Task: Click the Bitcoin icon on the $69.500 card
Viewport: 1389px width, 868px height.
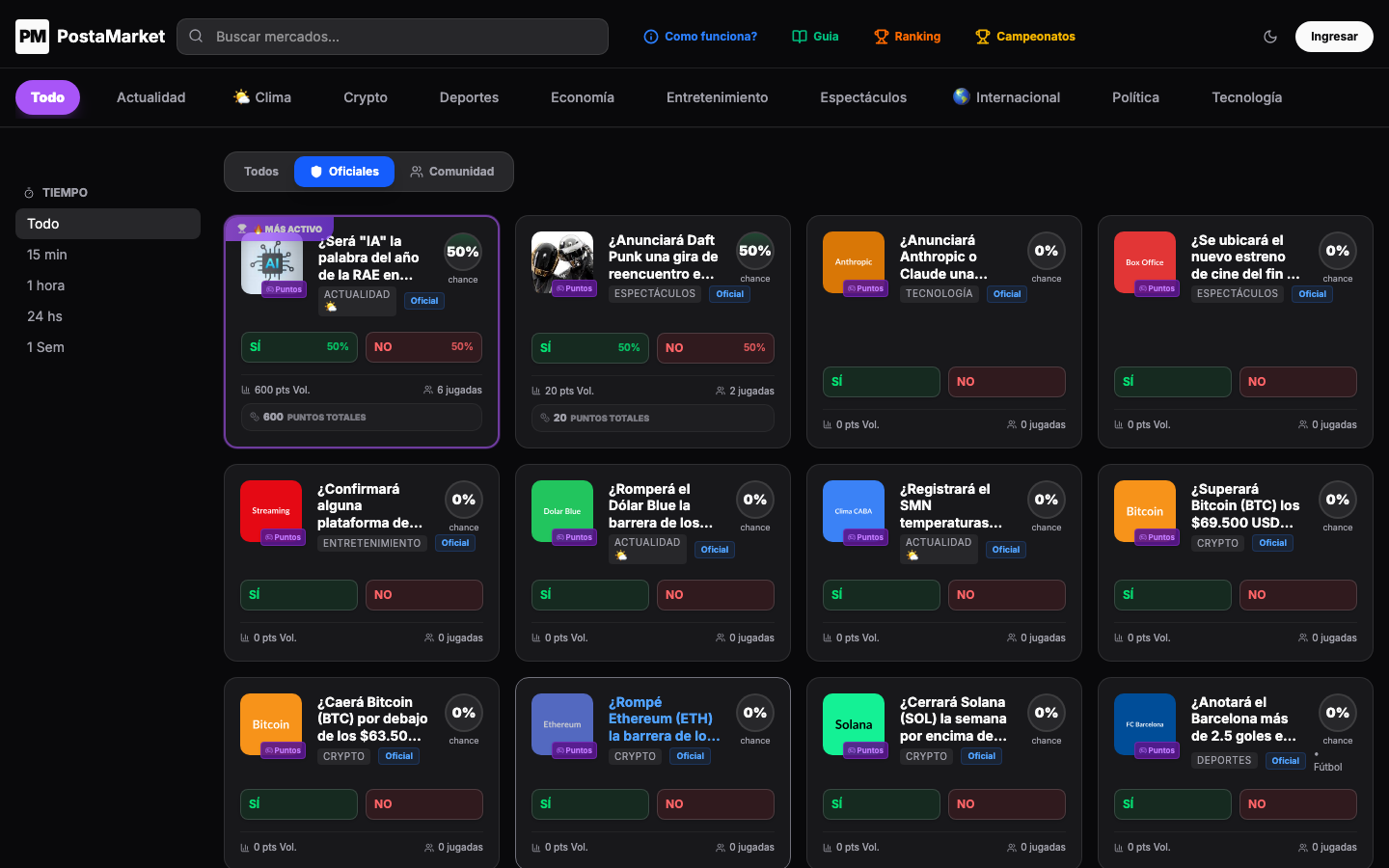Action: click(x=1145, y=511)
